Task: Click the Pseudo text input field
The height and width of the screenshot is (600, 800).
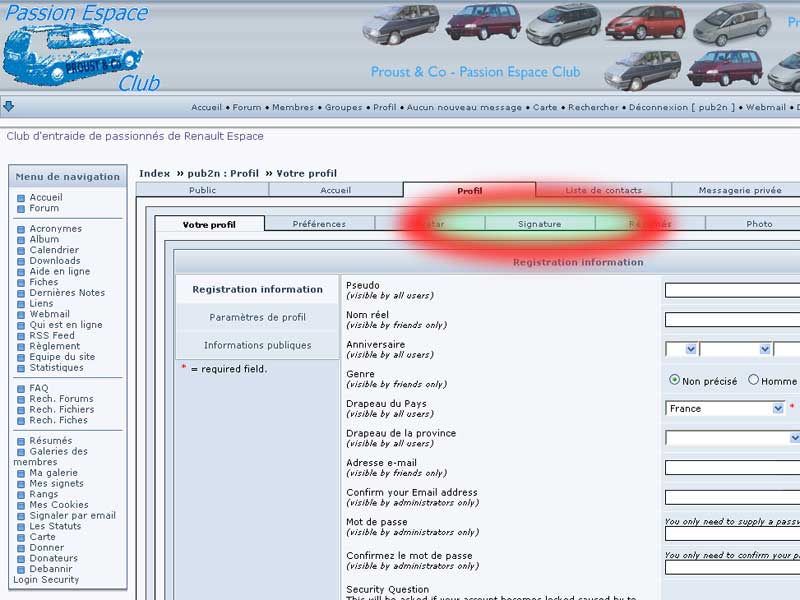Action: (x=732, y=290)
